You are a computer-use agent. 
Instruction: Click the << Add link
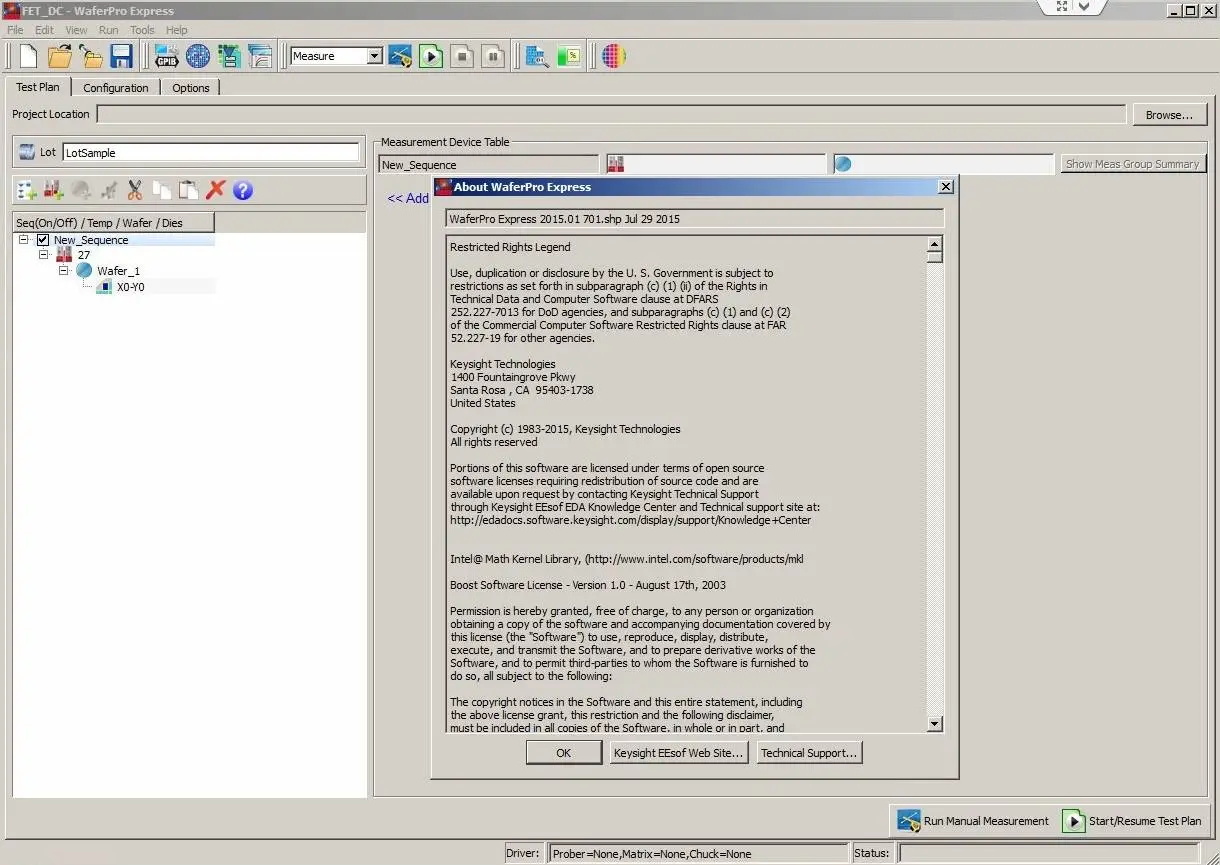tap(408, 198)
